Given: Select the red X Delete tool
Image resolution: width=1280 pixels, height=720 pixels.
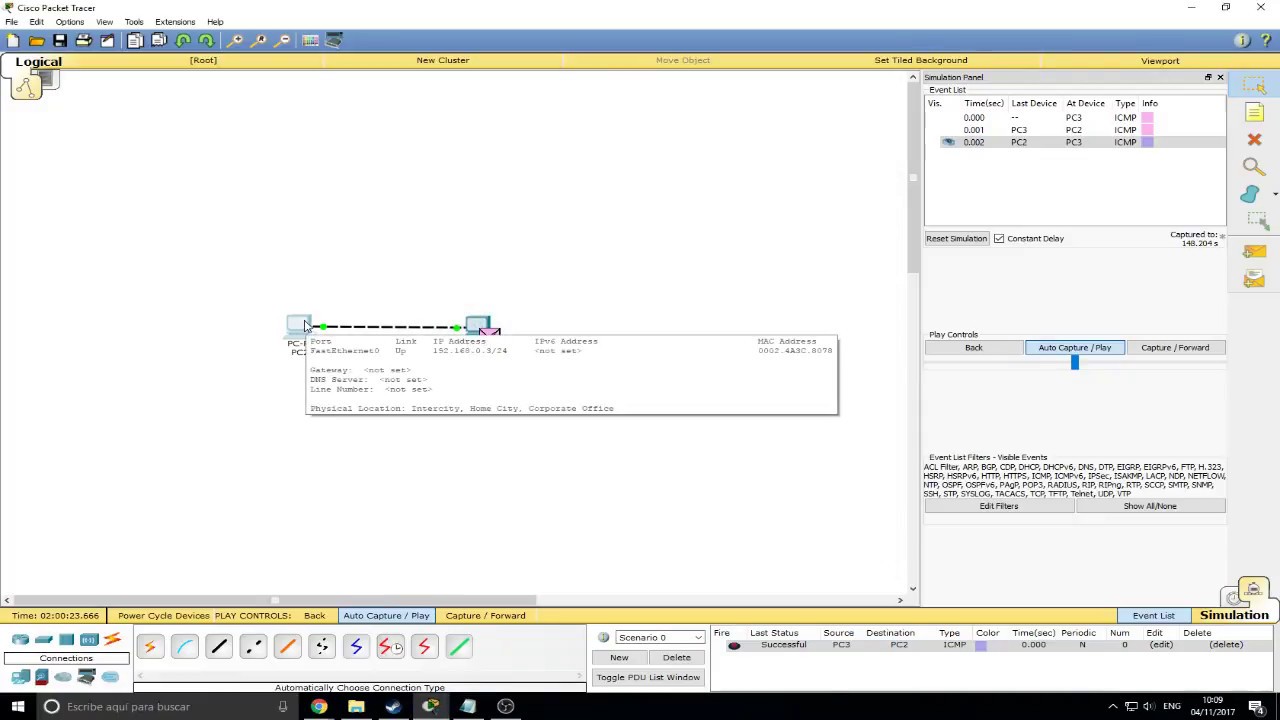Looking at the screenshot, I should 1254,140.
